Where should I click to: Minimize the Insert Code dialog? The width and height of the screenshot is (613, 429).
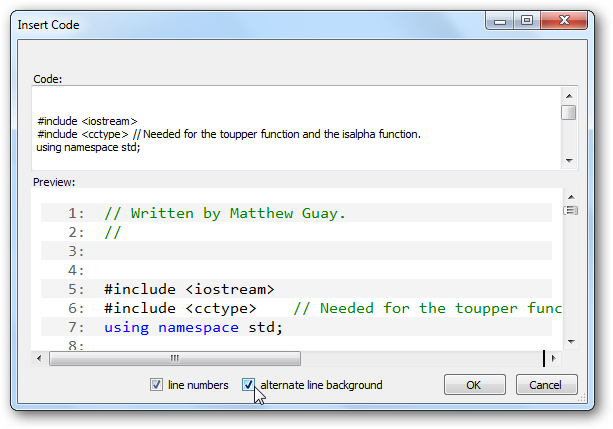coord(500,21)
